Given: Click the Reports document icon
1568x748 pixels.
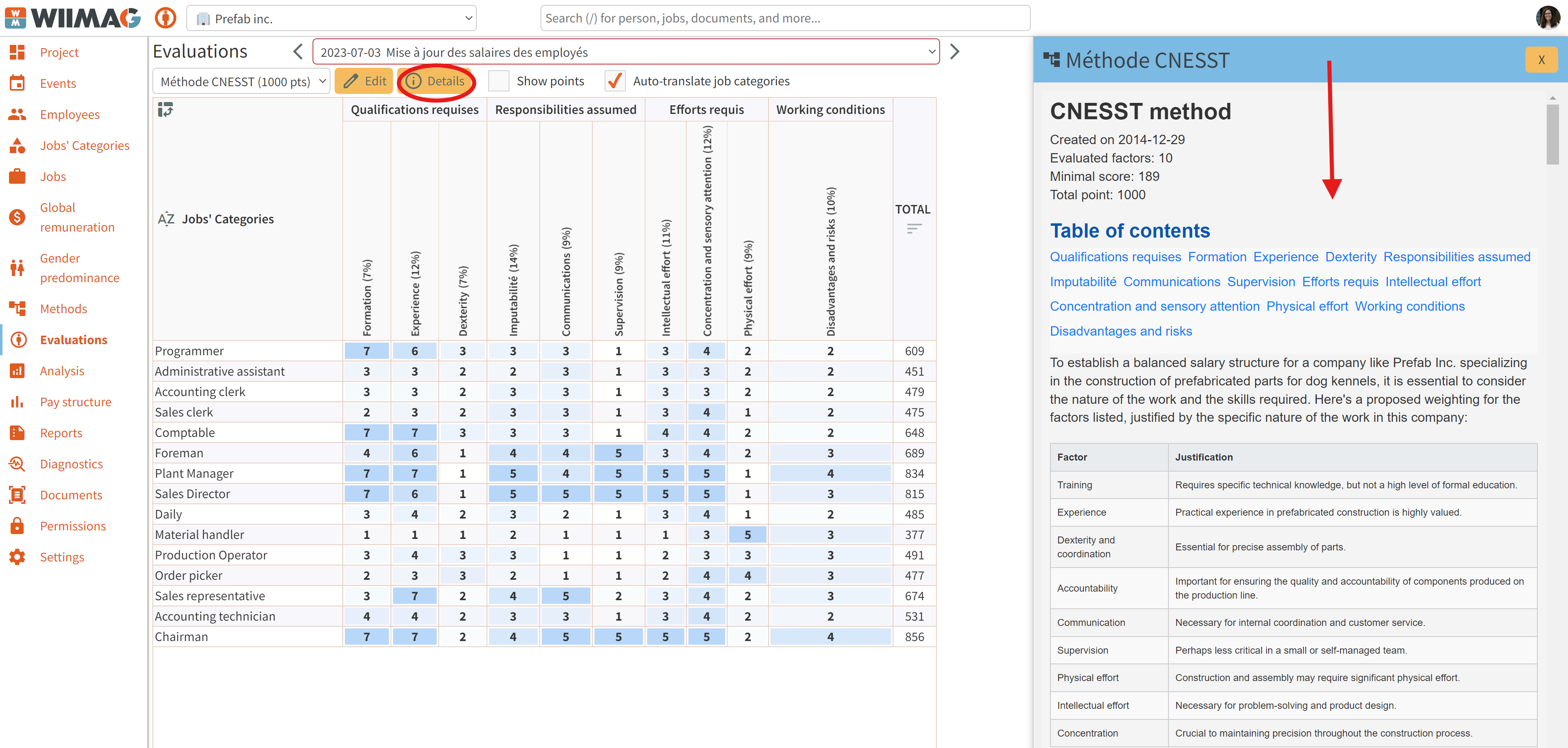Looking at the screenshot, I should 17,432.
